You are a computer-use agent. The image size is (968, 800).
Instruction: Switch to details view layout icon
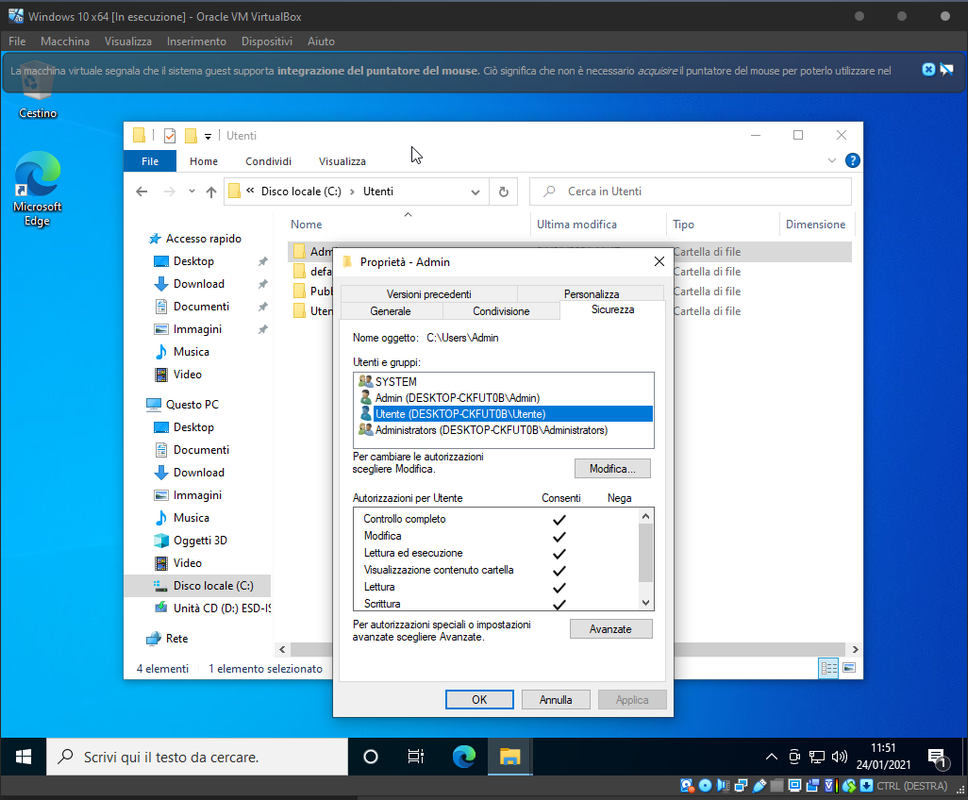828,668
